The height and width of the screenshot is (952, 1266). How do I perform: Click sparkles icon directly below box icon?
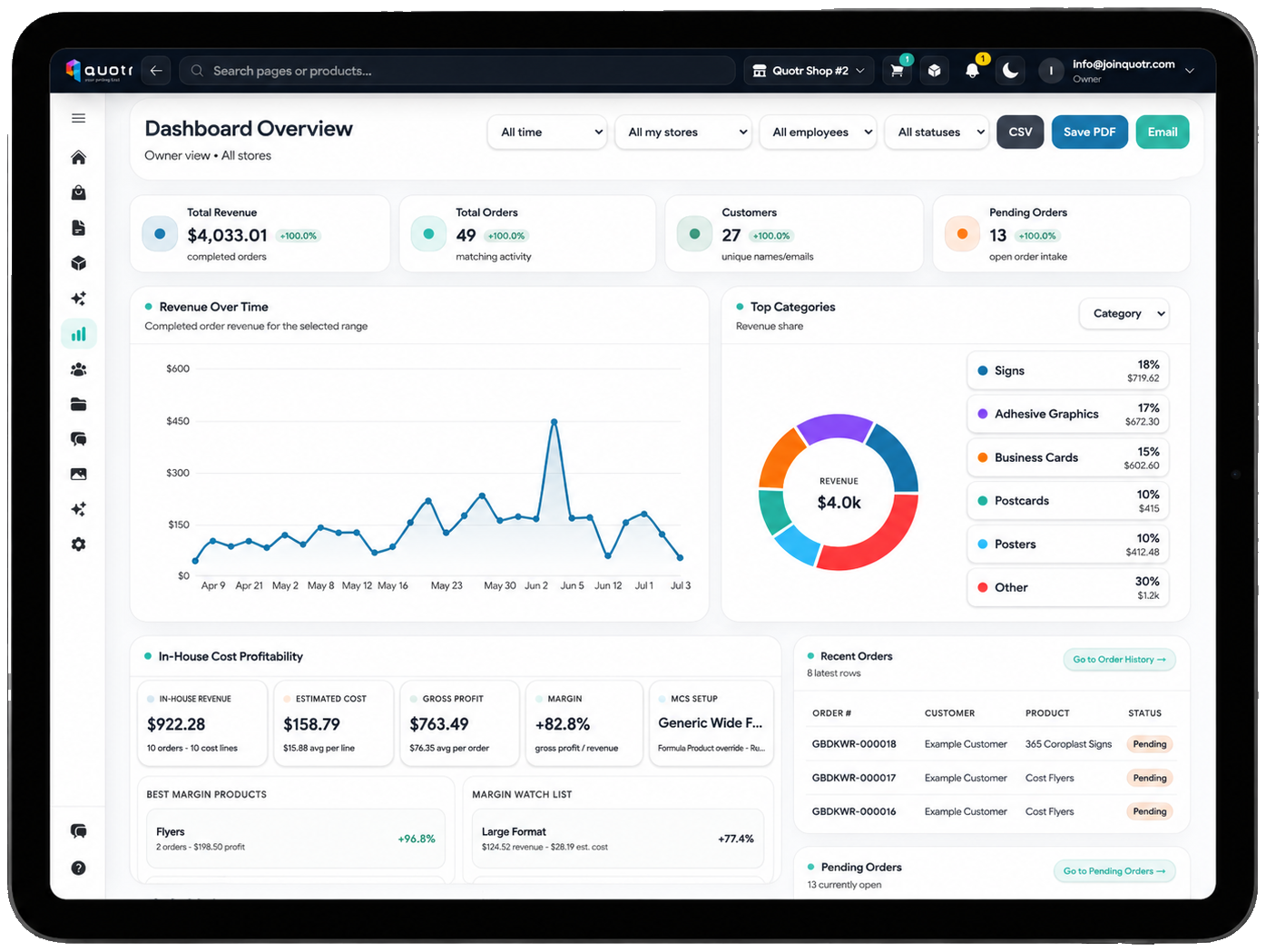tap(79, 299)
